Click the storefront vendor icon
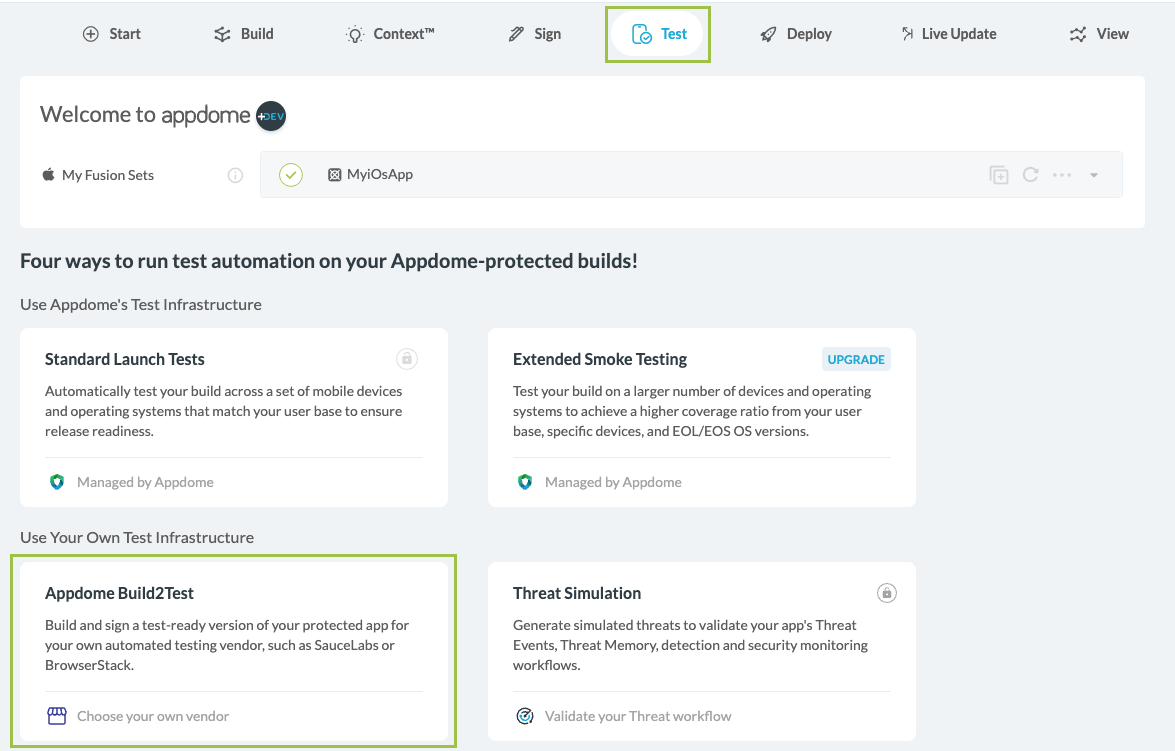This screenshot has height=751, width=1175. coord(57,716)
